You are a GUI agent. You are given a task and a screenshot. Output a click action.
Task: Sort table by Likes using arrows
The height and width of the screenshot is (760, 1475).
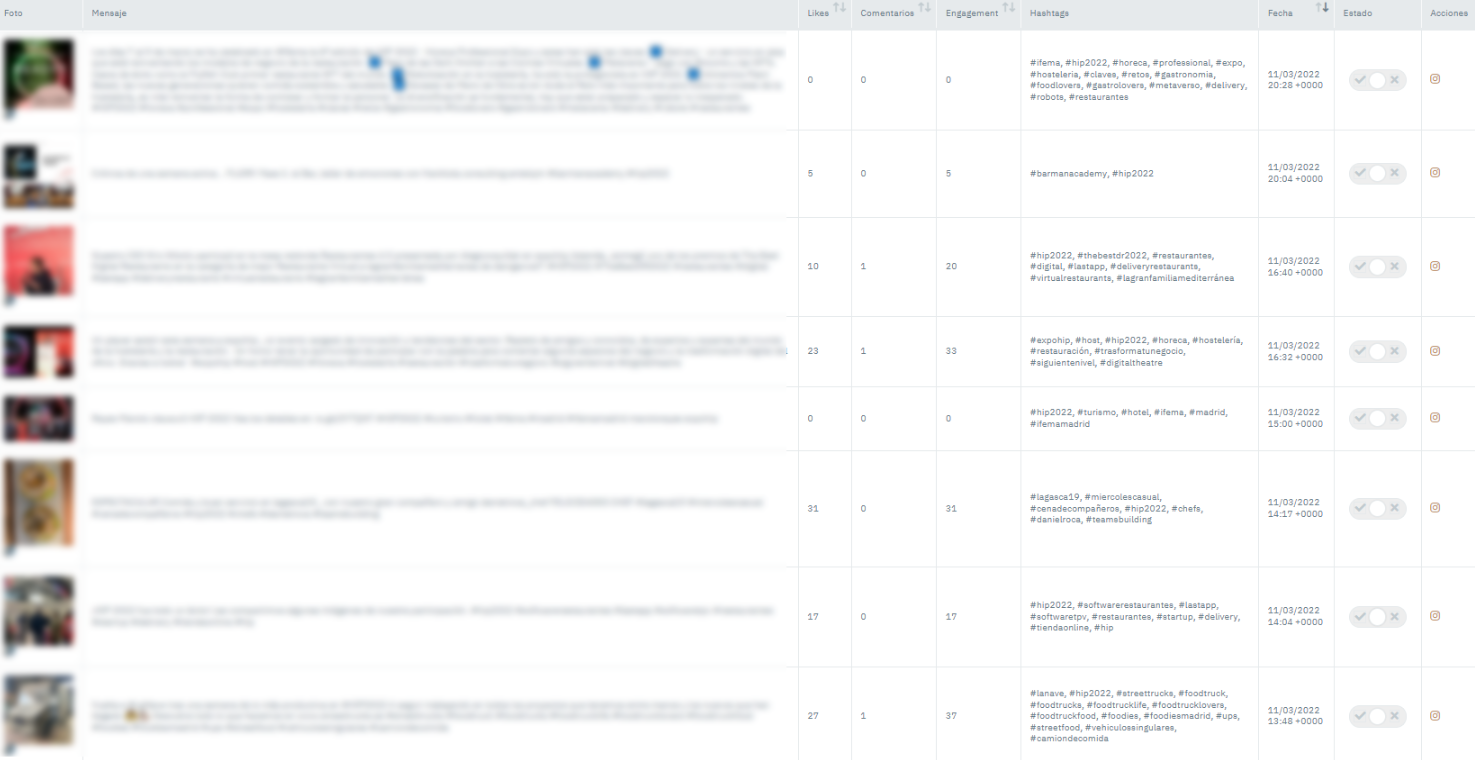click(840, 8)
